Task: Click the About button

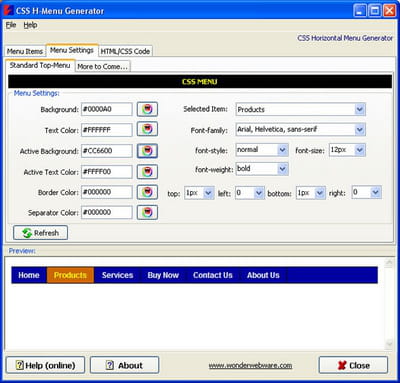Action: (124, 365)
